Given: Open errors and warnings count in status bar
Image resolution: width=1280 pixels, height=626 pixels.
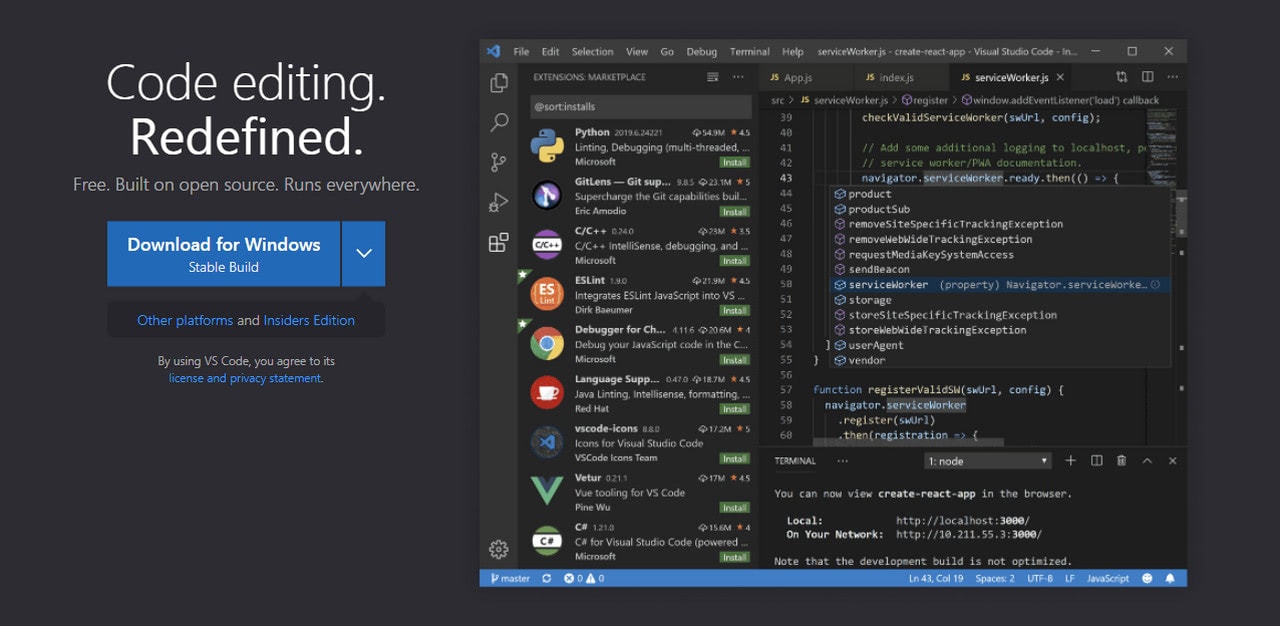Looking at the screenshot, I should coord(584,578).
